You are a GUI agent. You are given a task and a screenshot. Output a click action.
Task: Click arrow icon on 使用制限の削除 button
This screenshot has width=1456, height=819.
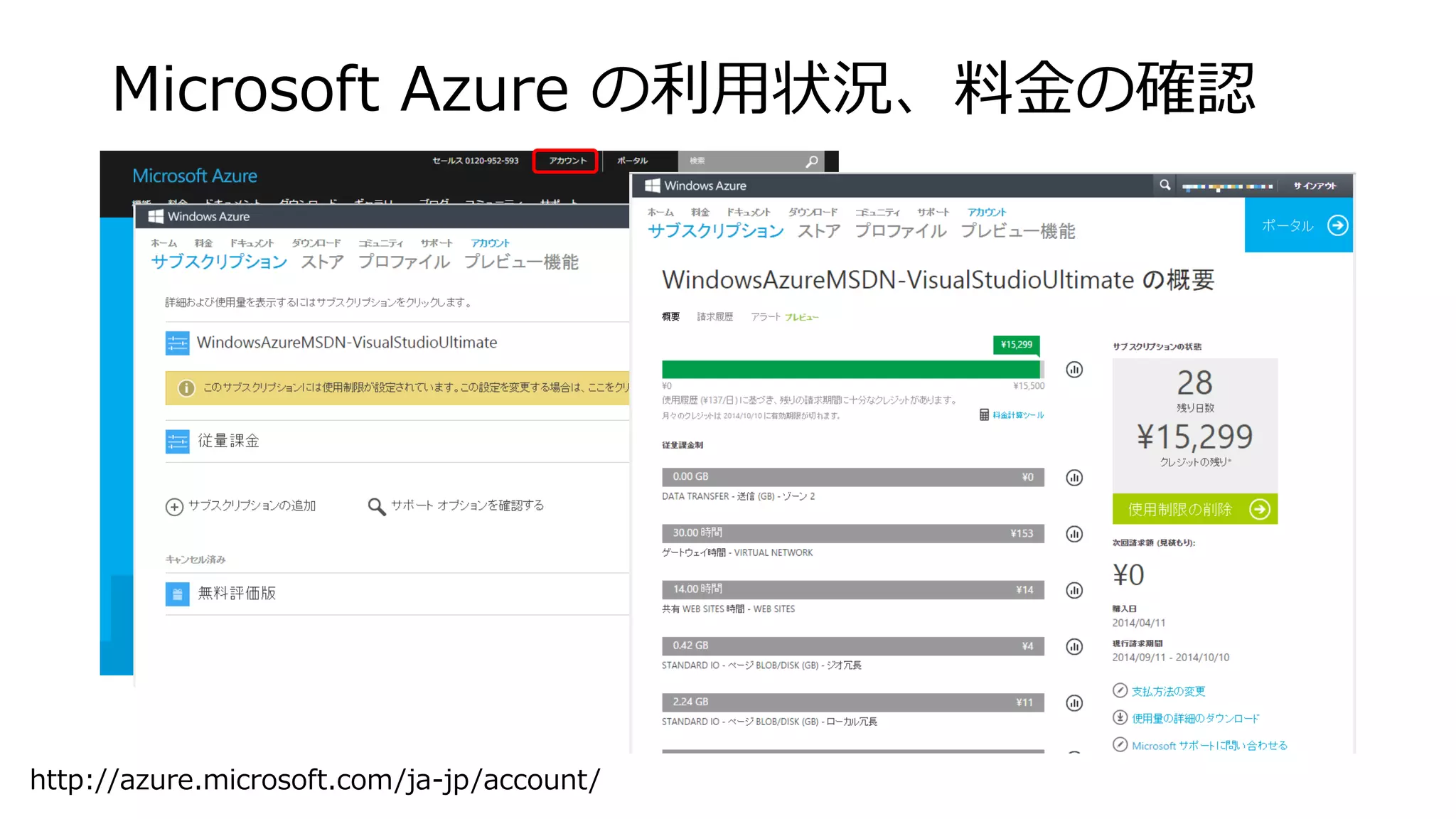[x=1259, y=509]
